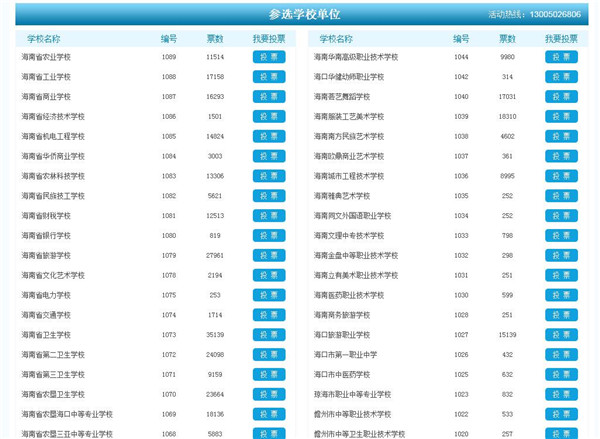
Task: Click the school name 海南省银行学校
Action: point(46,235)
